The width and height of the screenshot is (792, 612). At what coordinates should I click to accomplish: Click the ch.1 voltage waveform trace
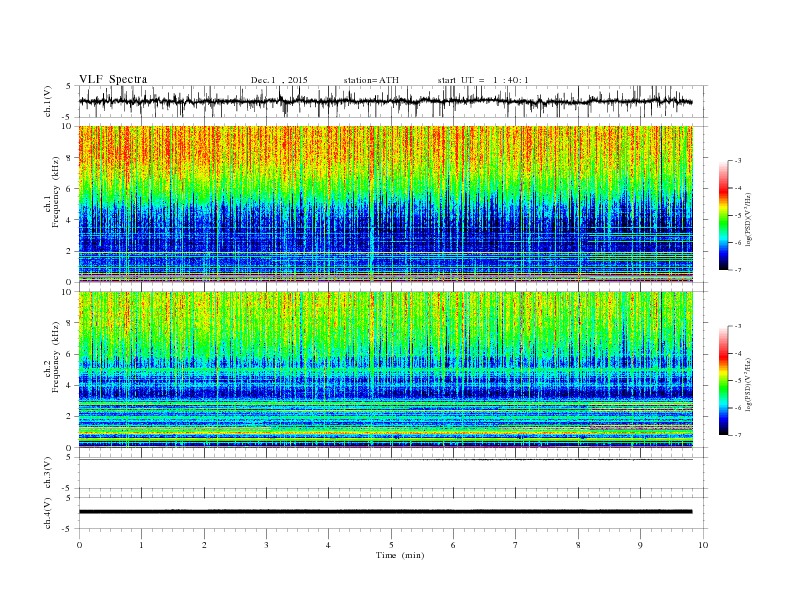[385, 101]
